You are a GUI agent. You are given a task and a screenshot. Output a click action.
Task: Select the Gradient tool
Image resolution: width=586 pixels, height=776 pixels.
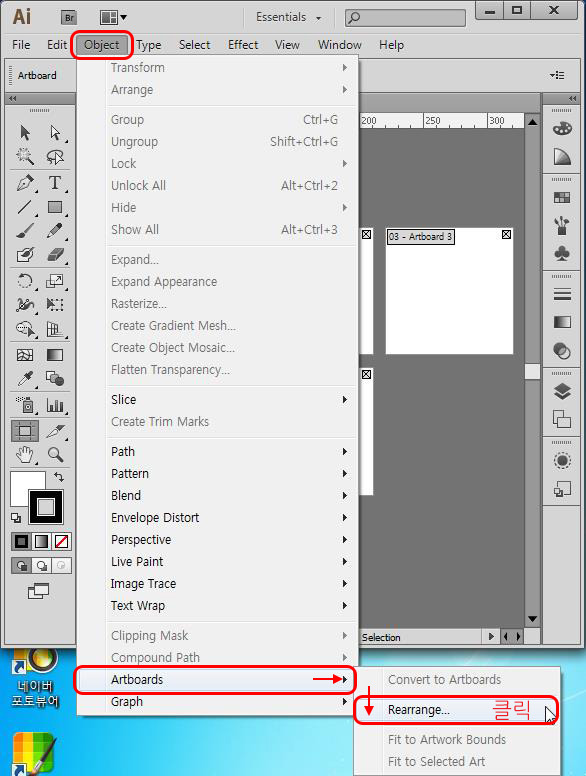[55, 355]
